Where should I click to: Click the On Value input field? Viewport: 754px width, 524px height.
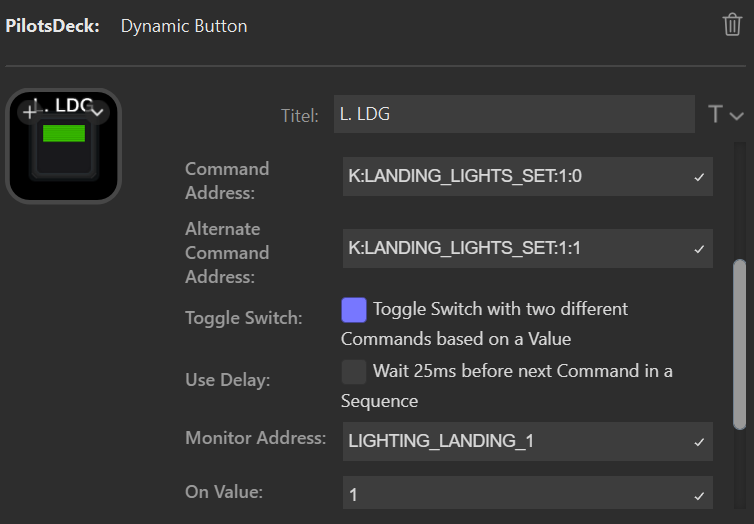[x=514, y=495]
